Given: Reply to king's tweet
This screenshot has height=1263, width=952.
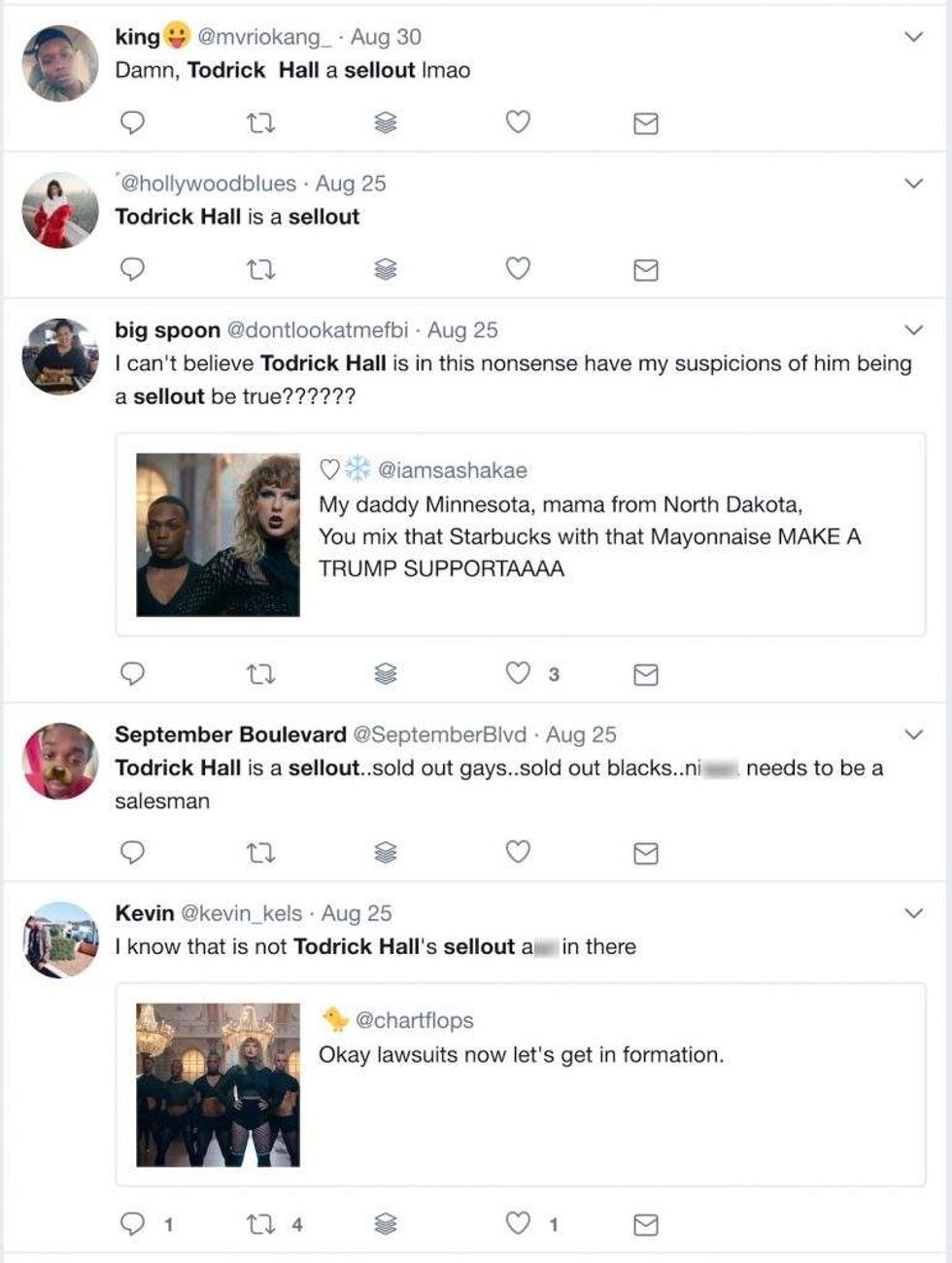Looking at the screenshot, I should 132,122.
